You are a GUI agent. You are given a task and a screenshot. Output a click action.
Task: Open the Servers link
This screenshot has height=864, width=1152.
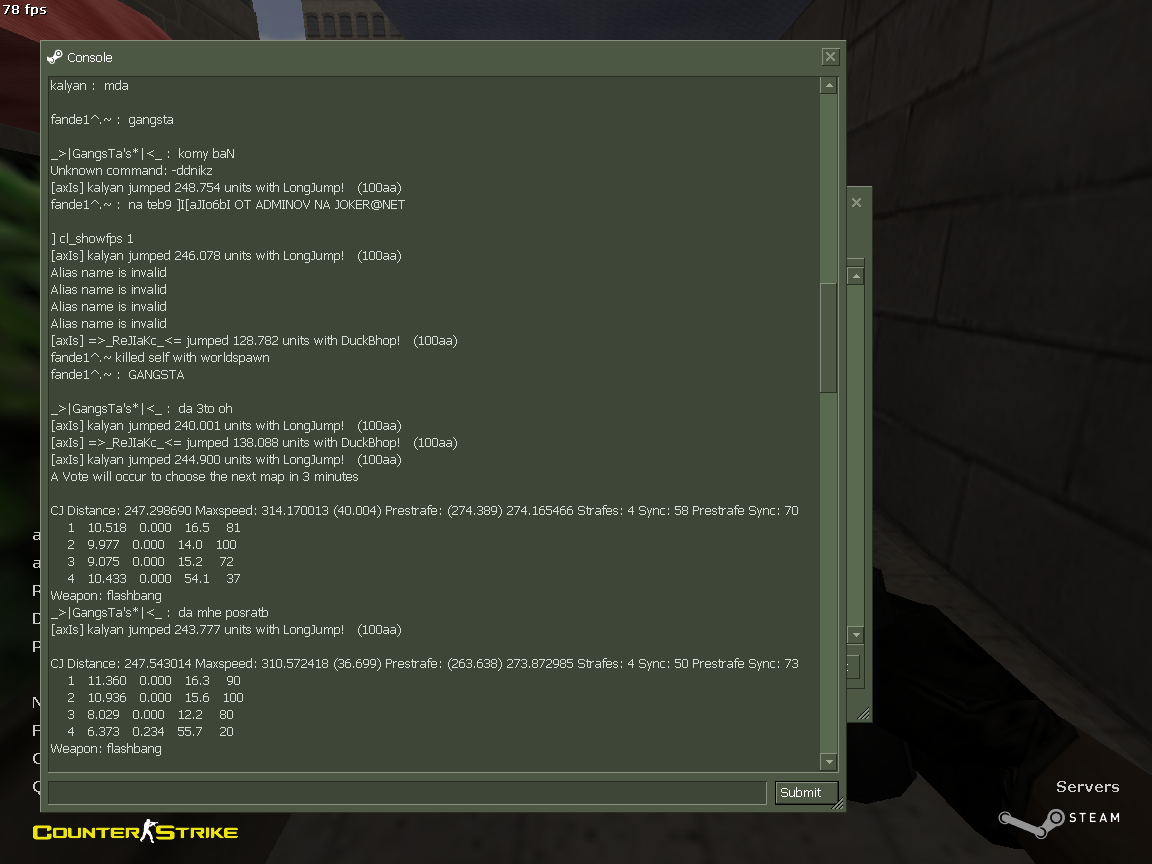(1087, 787)
